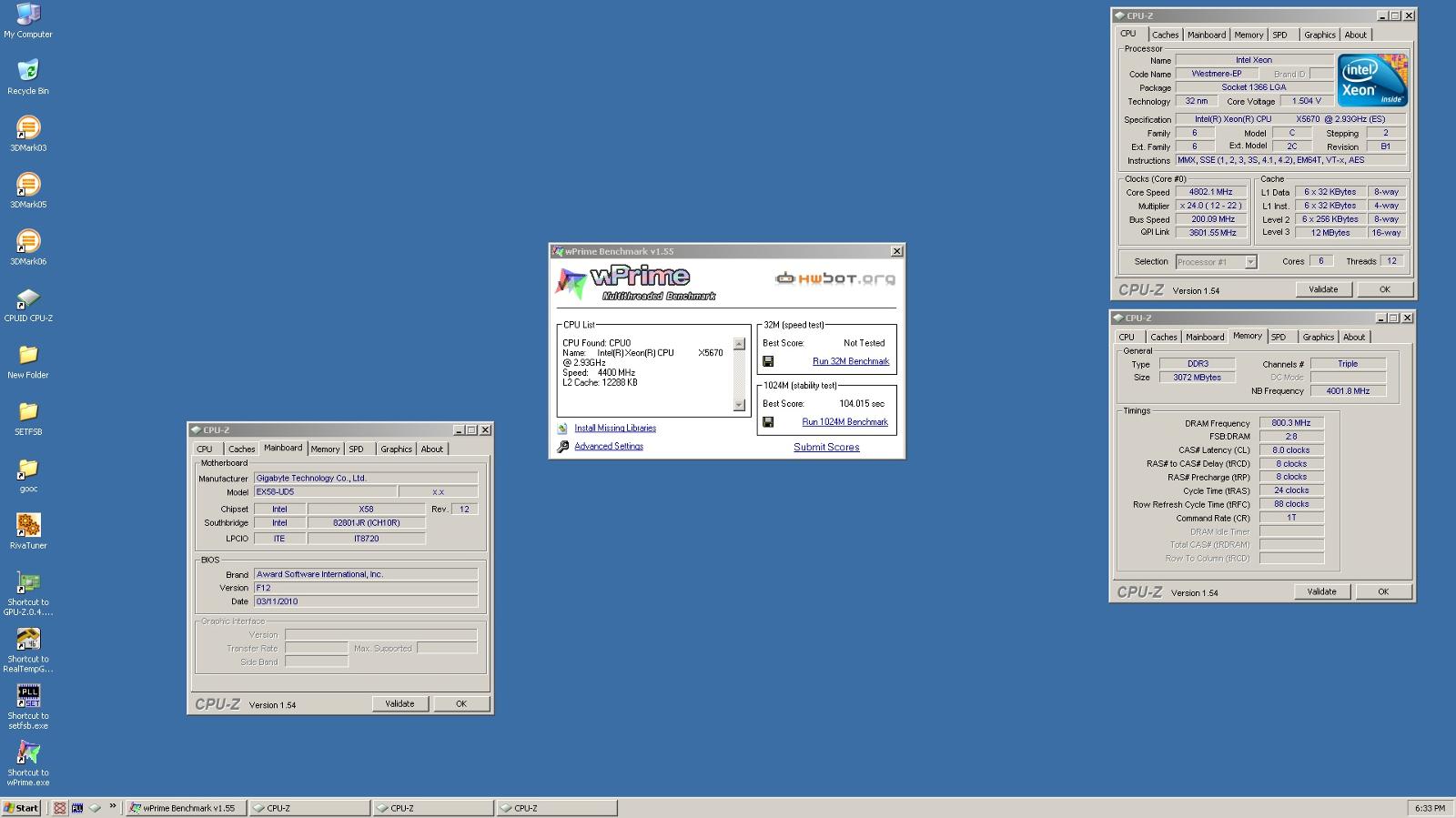Click the CPU List scrollbar up arrow
Screen dimensions: 1456x818
coord(739,344)
